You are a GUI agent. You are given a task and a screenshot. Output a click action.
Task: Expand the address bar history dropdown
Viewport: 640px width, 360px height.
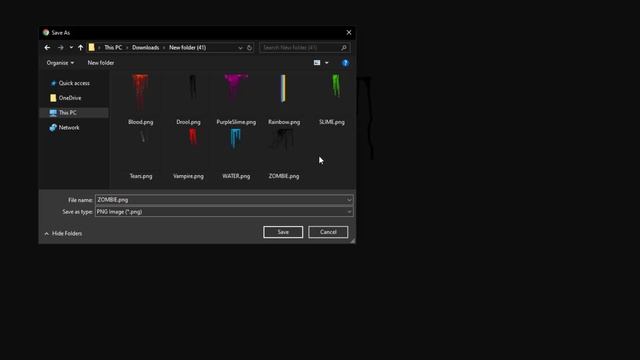point(240,48)
